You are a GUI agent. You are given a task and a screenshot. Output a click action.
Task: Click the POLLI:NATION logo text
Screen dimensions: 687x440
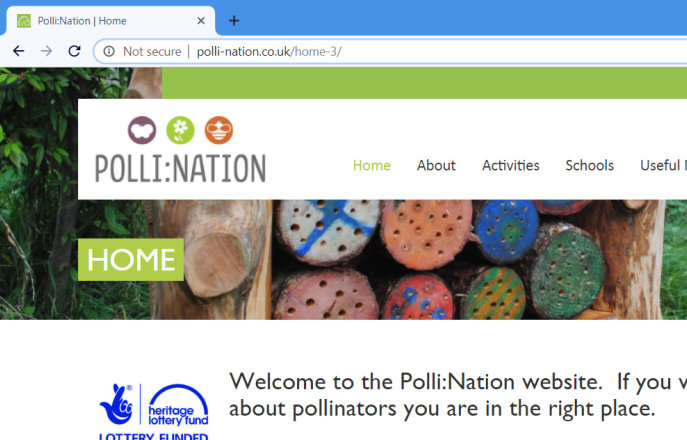point(181,168)
